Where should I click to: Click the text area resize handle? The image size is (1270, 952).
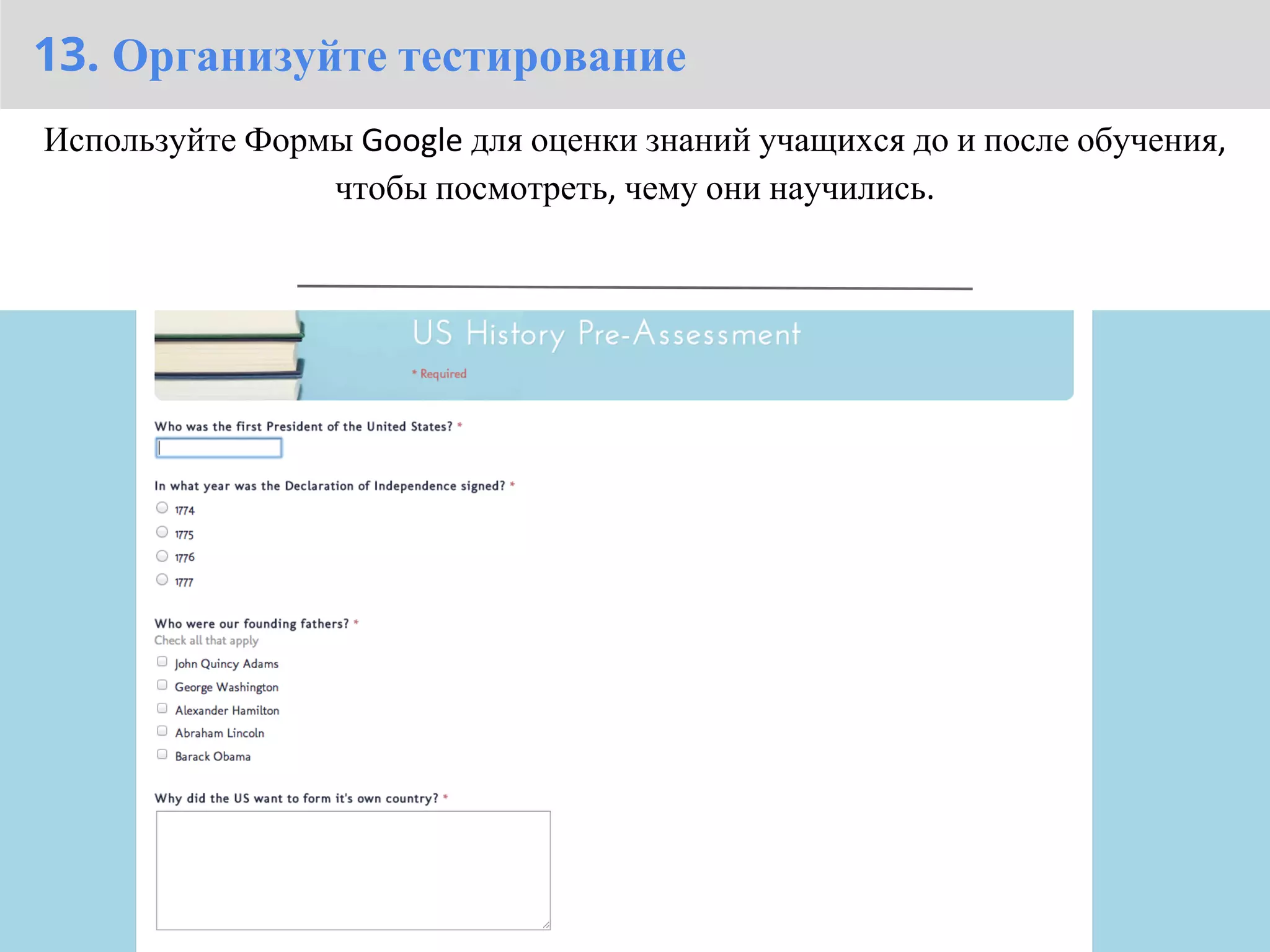546,925
